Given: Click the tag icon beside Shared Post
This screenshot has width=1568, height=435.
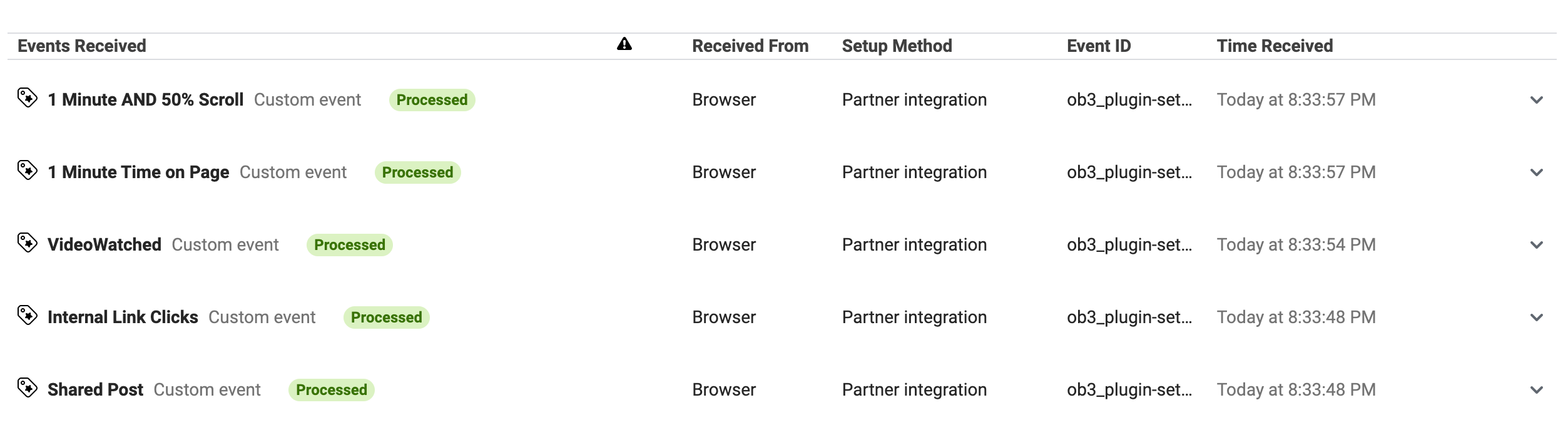Looking at the screenshot, I should point(28,388).
